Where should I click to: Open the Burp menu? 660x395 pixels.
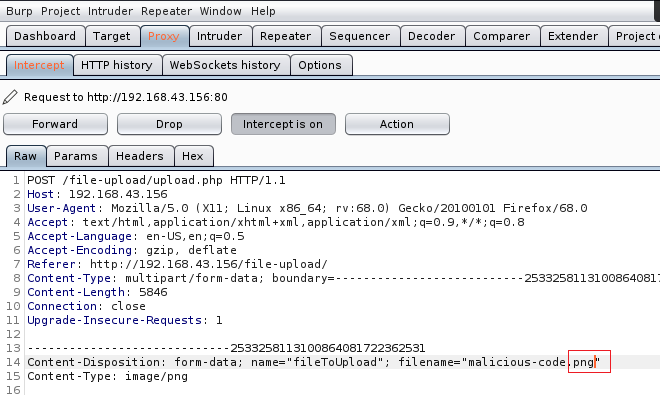click(x=19, y=11)
